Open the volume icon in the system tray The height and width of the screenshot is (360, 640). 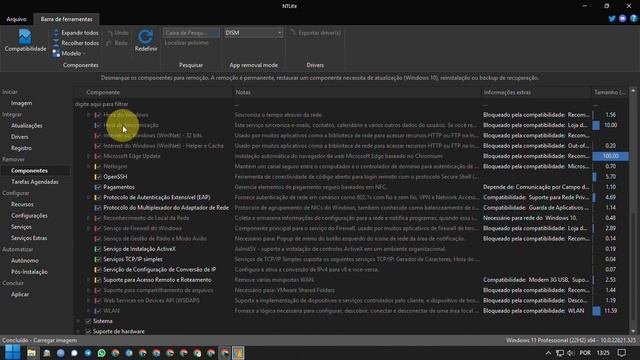pyautogui.click(x=571, y=353)
